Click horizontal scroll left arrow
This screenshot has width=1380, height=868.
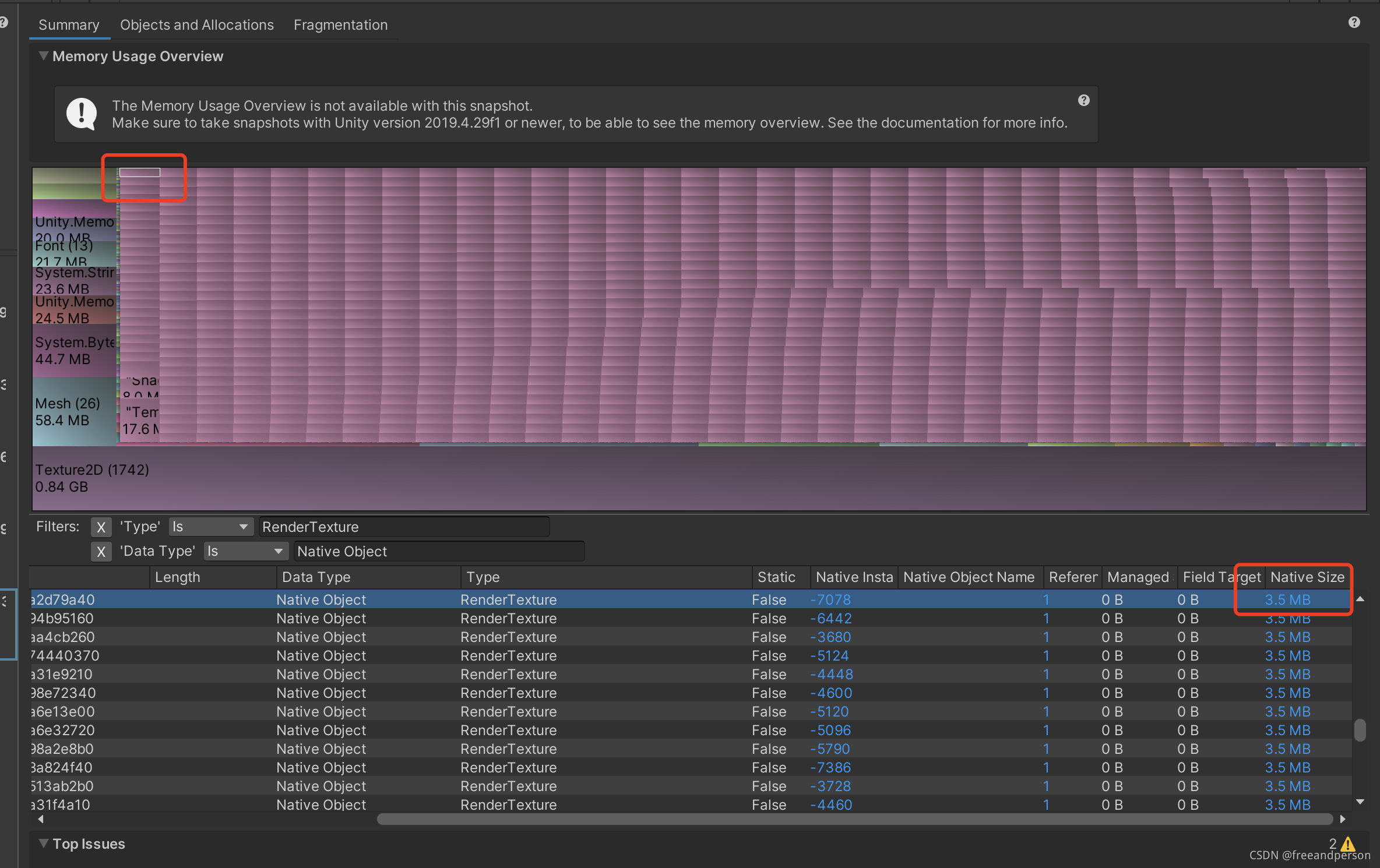pos(40,819)
